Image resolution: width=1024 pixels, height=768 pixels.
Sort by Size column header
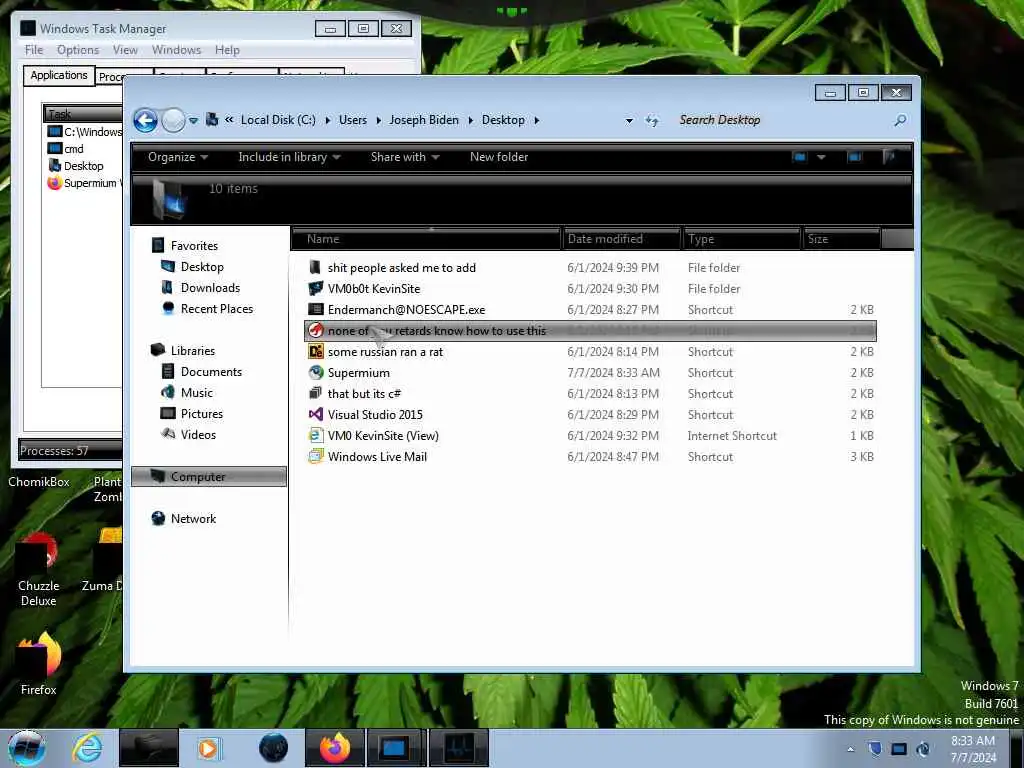(842, 239)
